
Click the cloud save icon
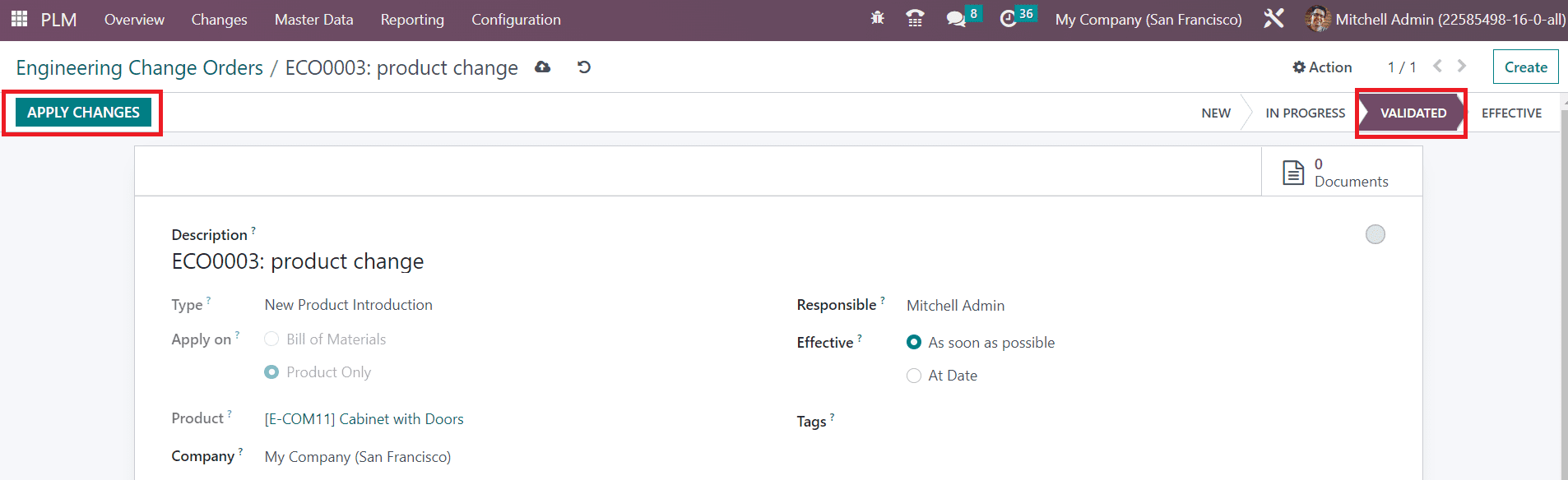tap(542, 67)
